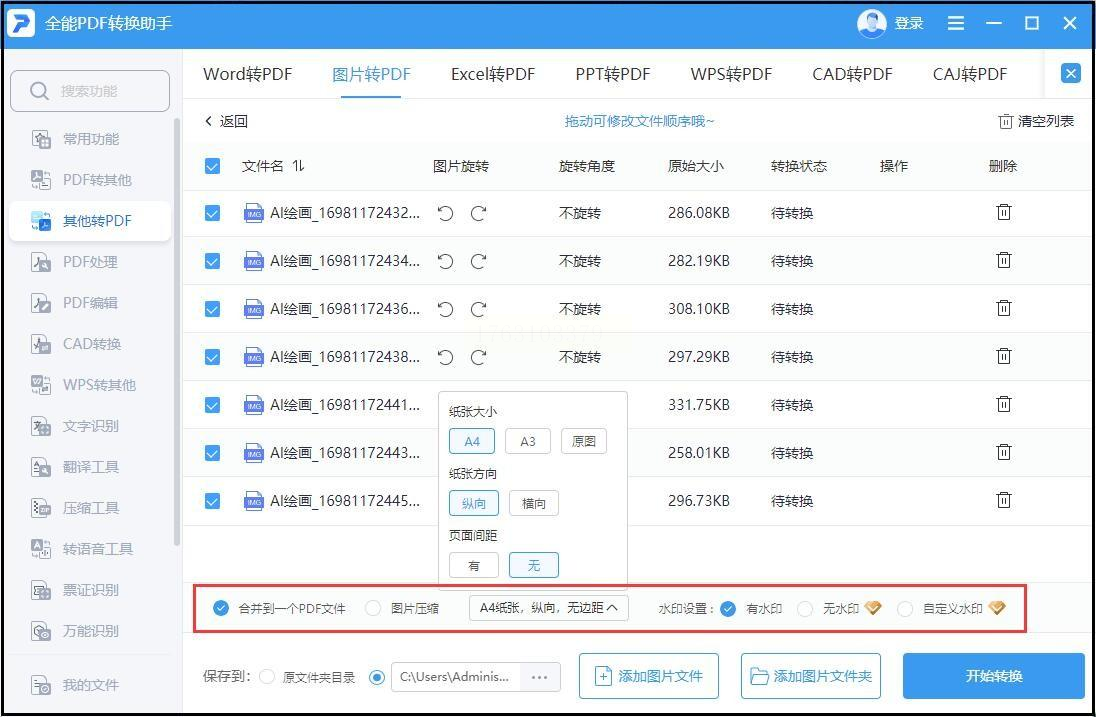This screenshot has height=717, width=1096.
Task: Collapse the A4纸张，纵向，无边距 dropdown
Action: pos(549,608)
